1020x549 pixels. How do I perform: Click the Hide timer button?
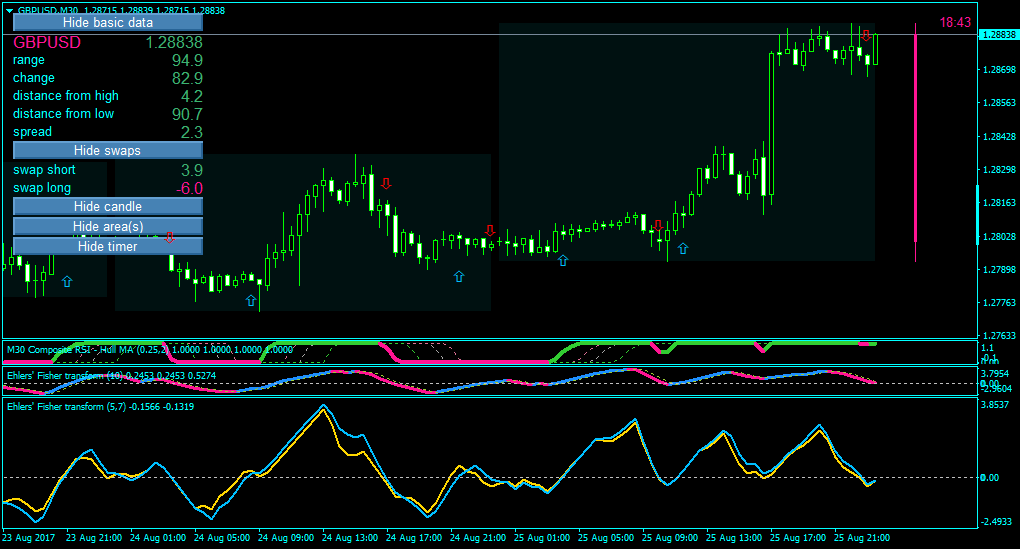(107, 246)
